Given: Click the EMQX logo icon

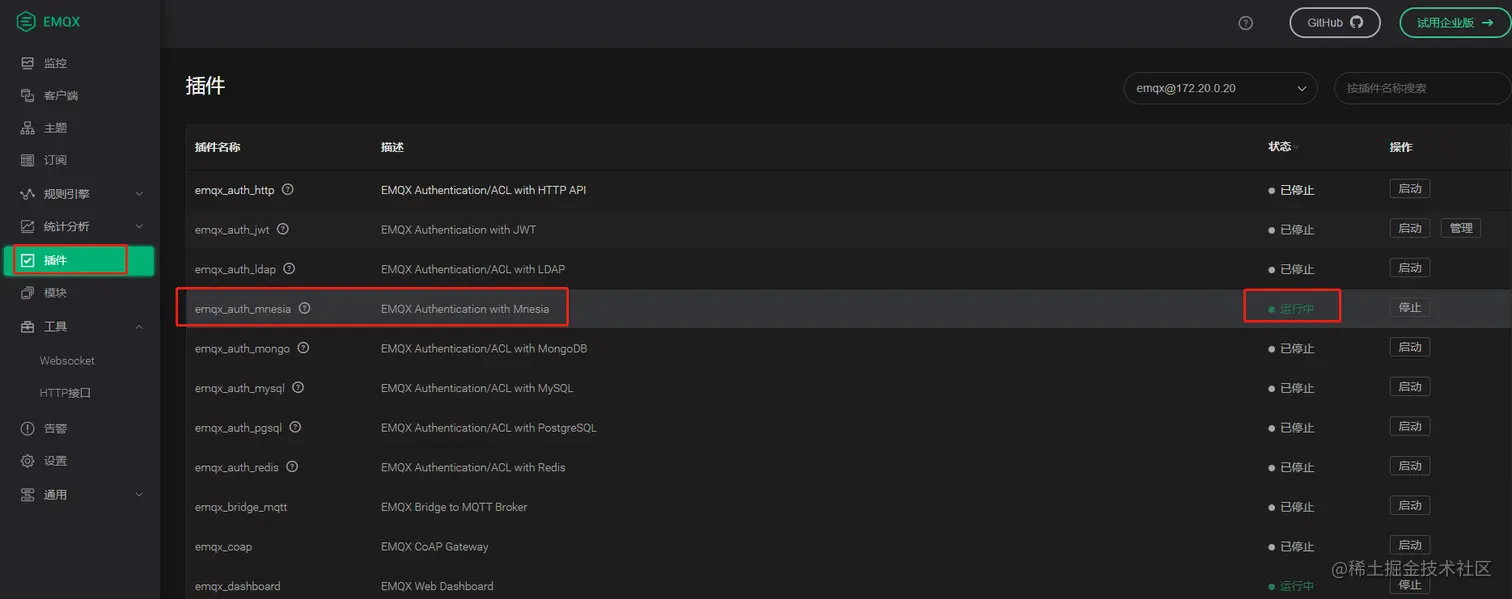Looking at the screenshot, I should [x=26, y=22].
